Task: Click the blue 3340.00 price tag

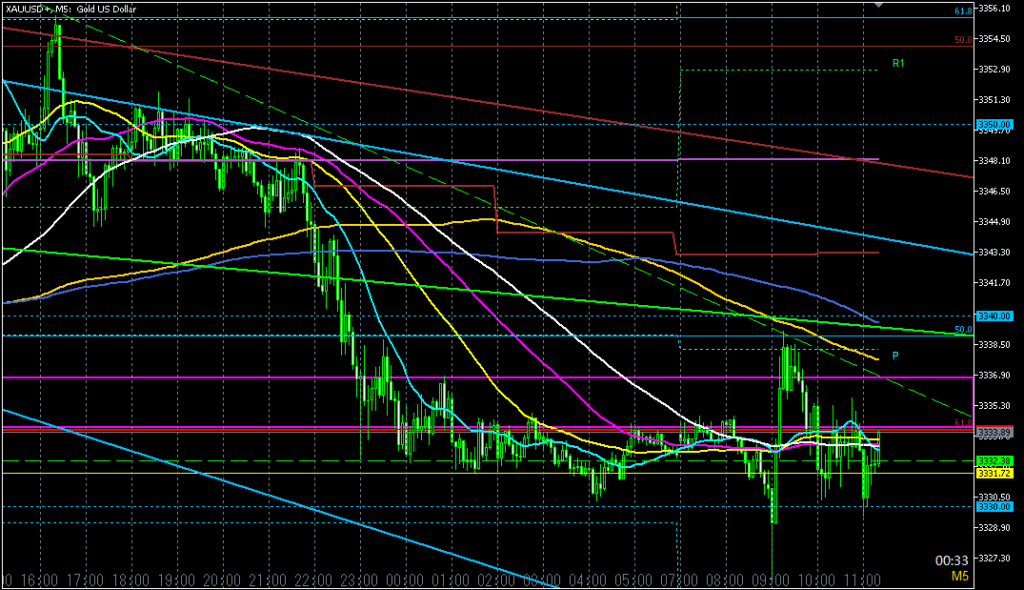Action: tap(994, 316)
